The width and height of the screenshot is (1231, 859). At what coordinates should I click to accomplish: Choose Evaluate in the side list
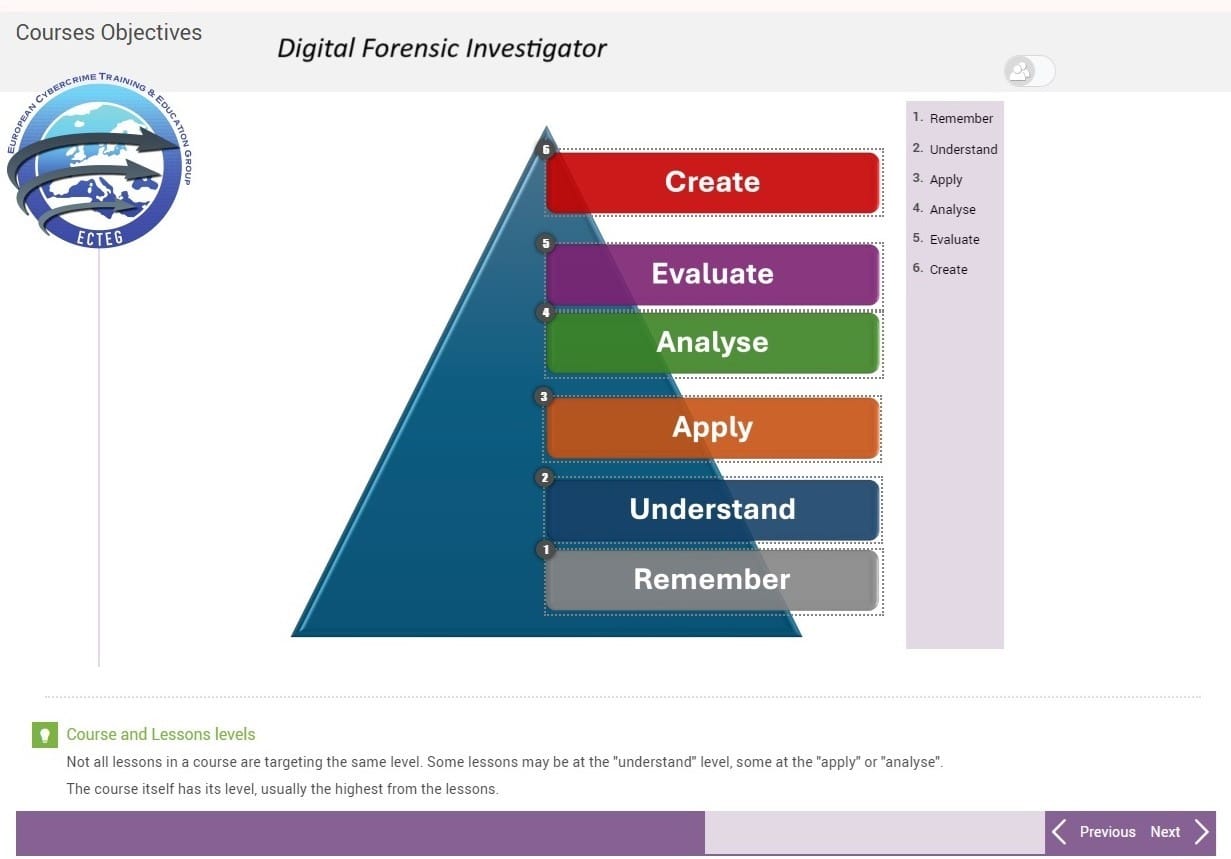point(954,239)
